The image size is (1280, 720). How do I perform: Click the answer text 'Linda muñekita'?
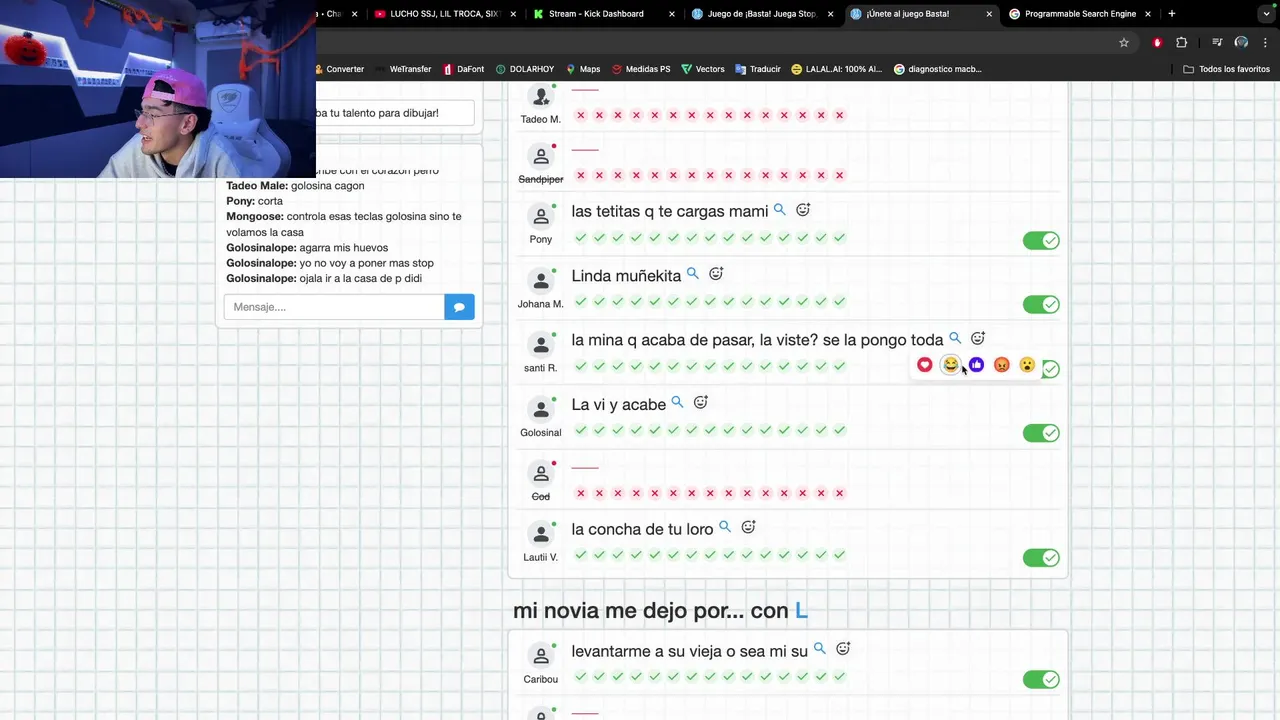click(626, 276)
